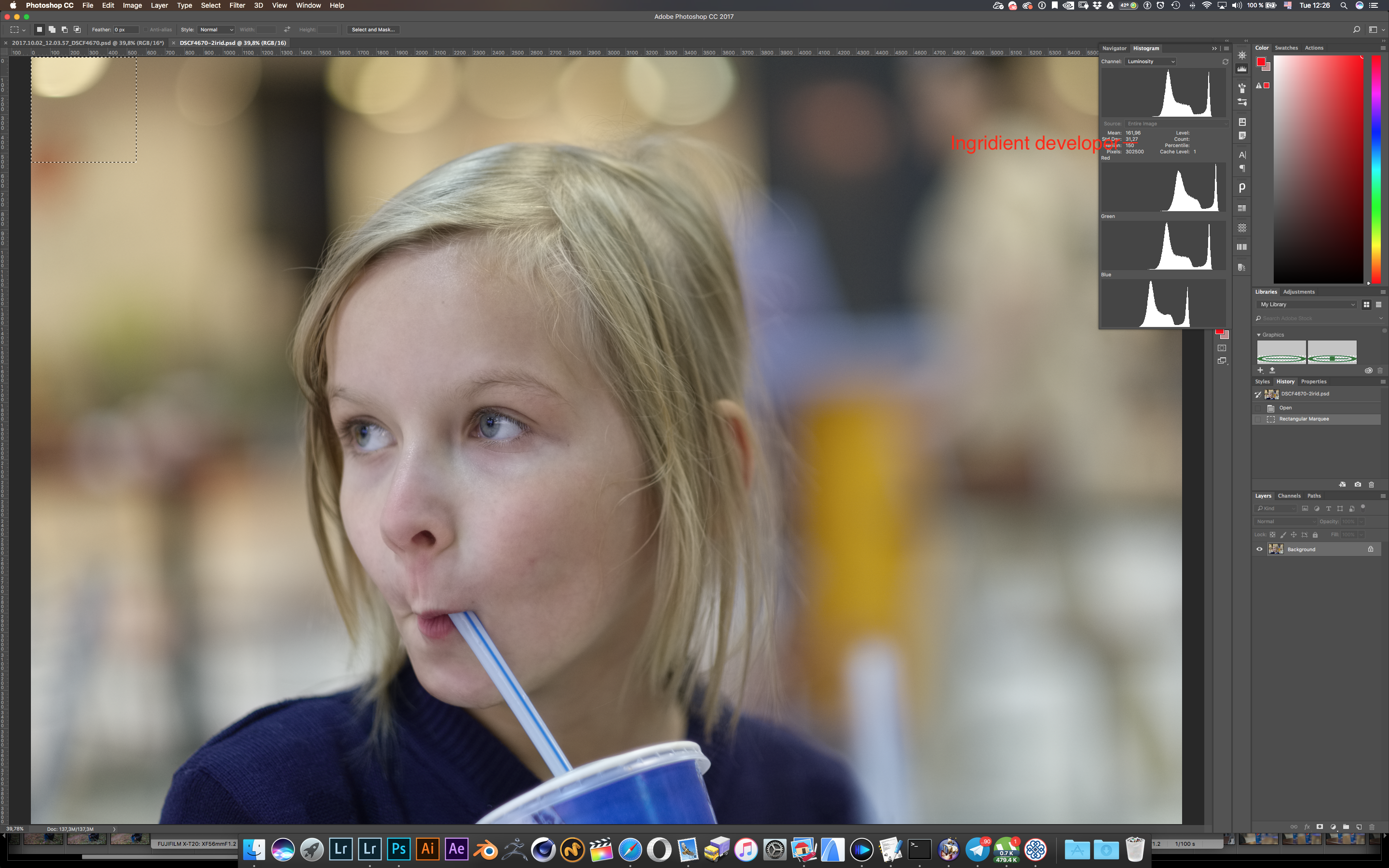The width and height of the screenshot is (1389, 868).
Task: Toggle lock image pixels brush icon
Action: 1283,534
